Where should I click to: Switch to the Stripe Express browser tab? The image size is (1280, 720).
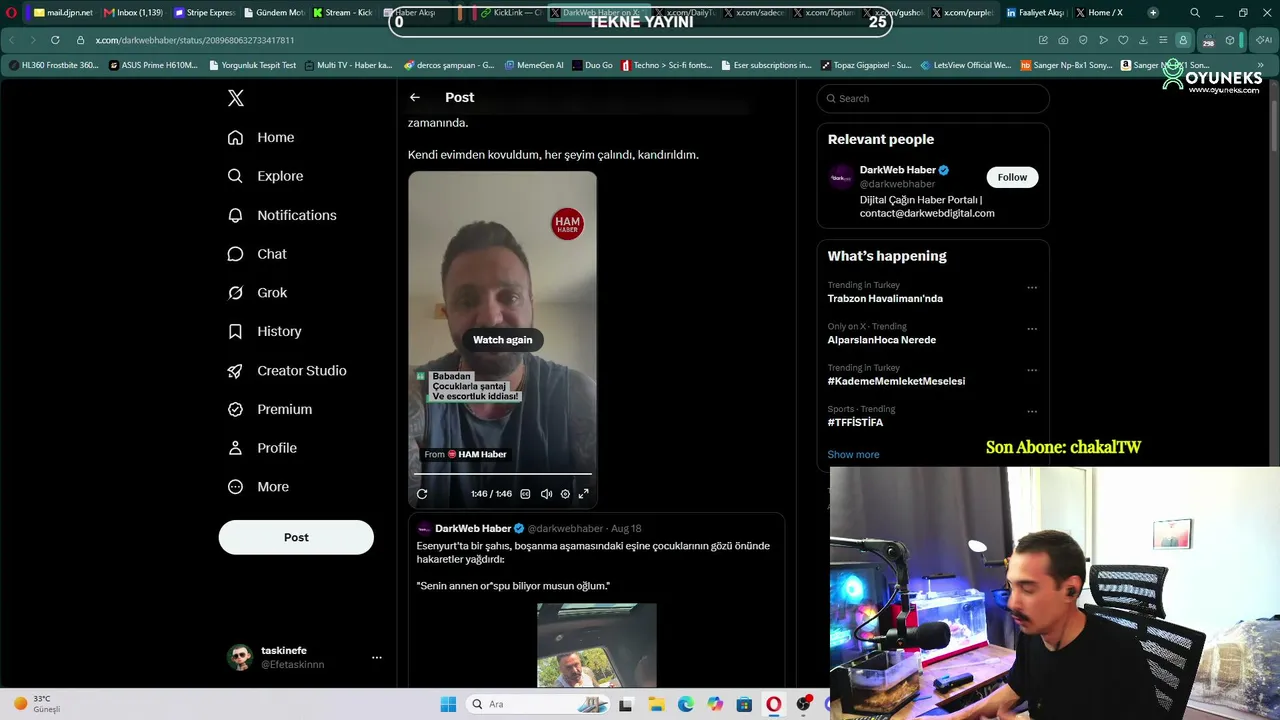203,13
